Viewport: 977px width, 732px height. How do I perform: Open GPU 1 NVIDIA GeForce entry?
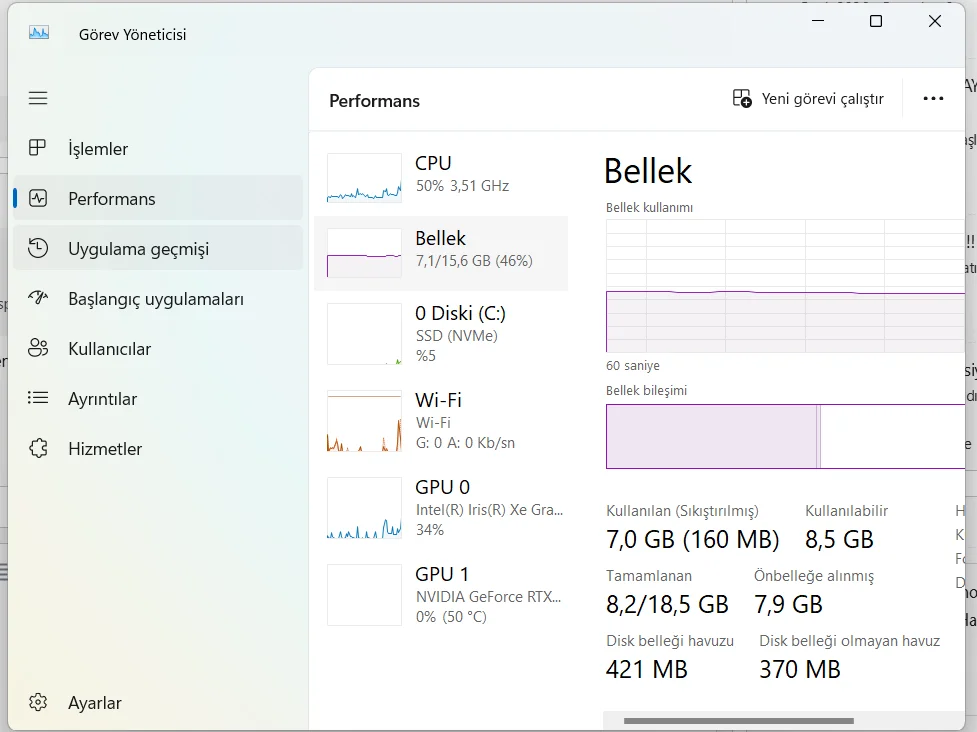(x=441, y=595)
